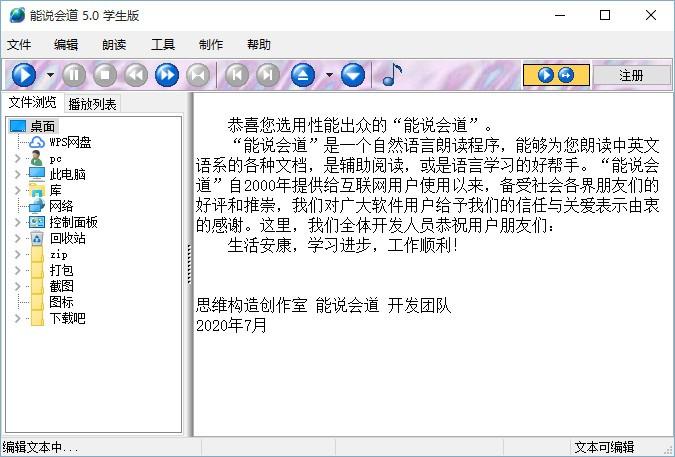Click the globe app icon in titlebar
675x457 pixels.
(17, 15)
